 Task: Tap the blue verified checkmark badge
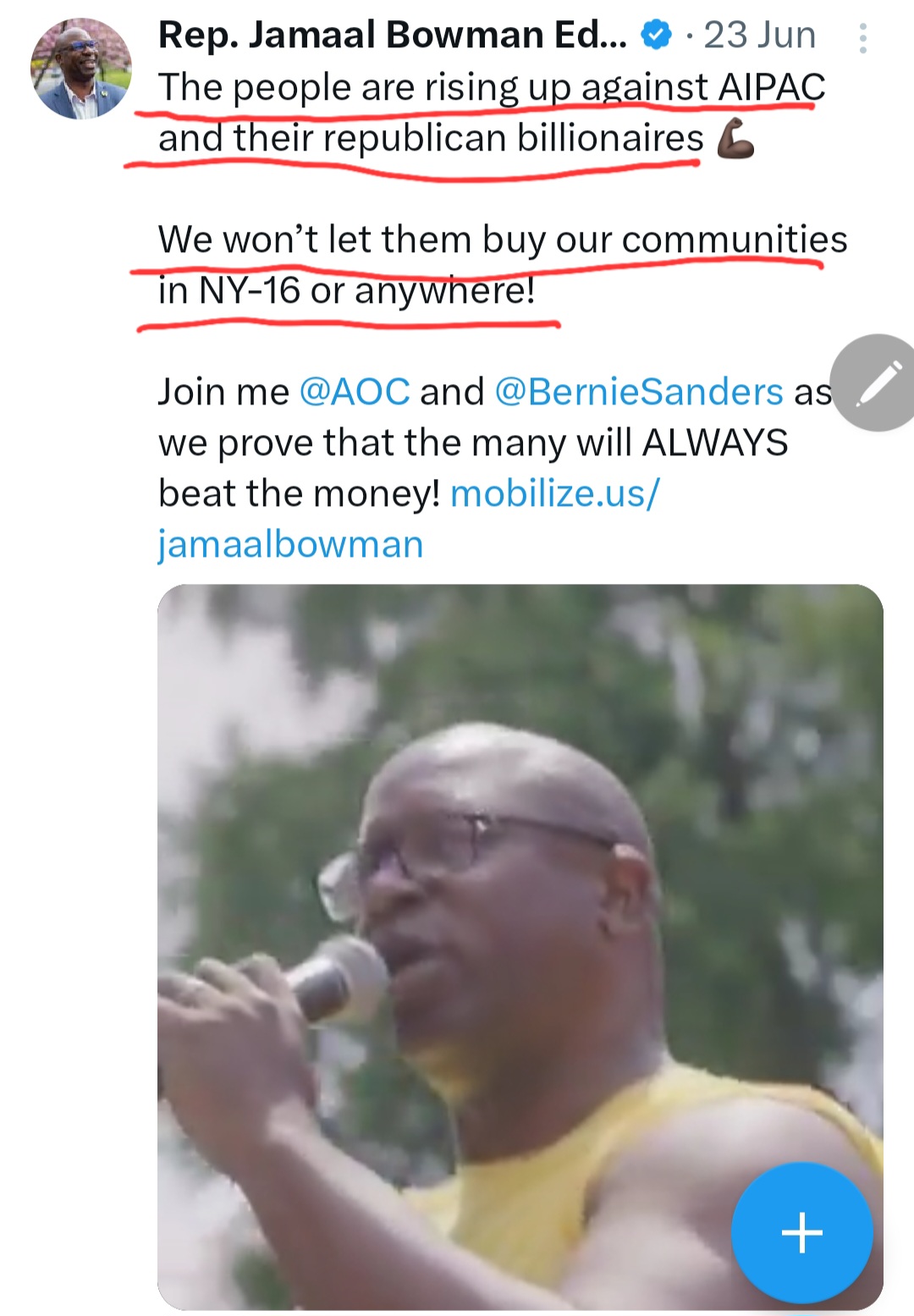click(656, 36)
